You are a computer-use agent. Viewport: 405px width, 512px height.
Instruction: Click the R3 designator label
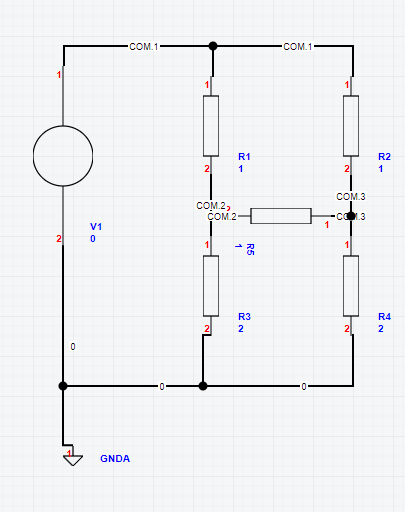tap(244, 317)
